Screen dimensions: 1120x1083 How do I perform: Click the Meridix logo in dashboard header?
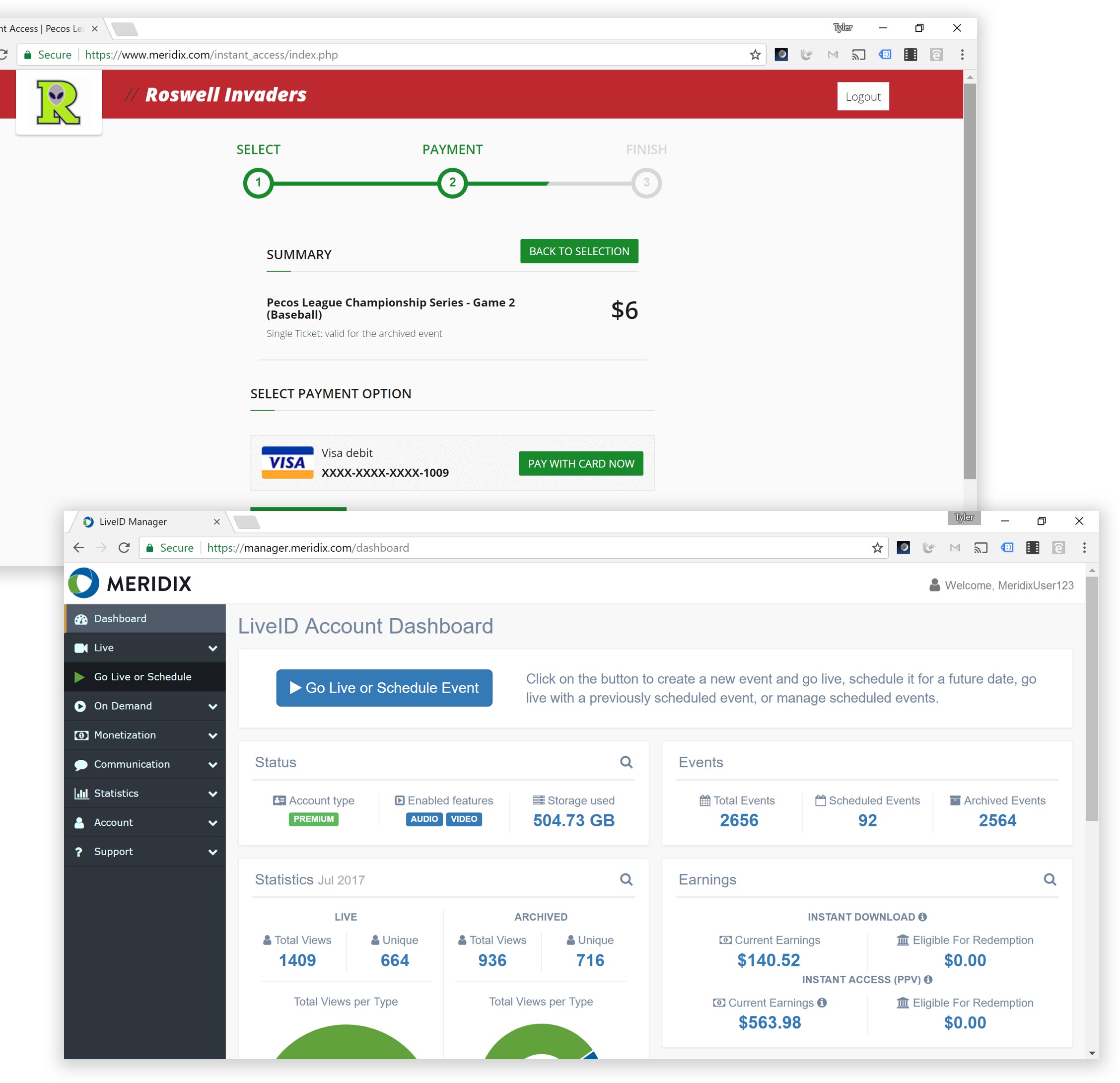pyautogui.click(x=130, y=583)
